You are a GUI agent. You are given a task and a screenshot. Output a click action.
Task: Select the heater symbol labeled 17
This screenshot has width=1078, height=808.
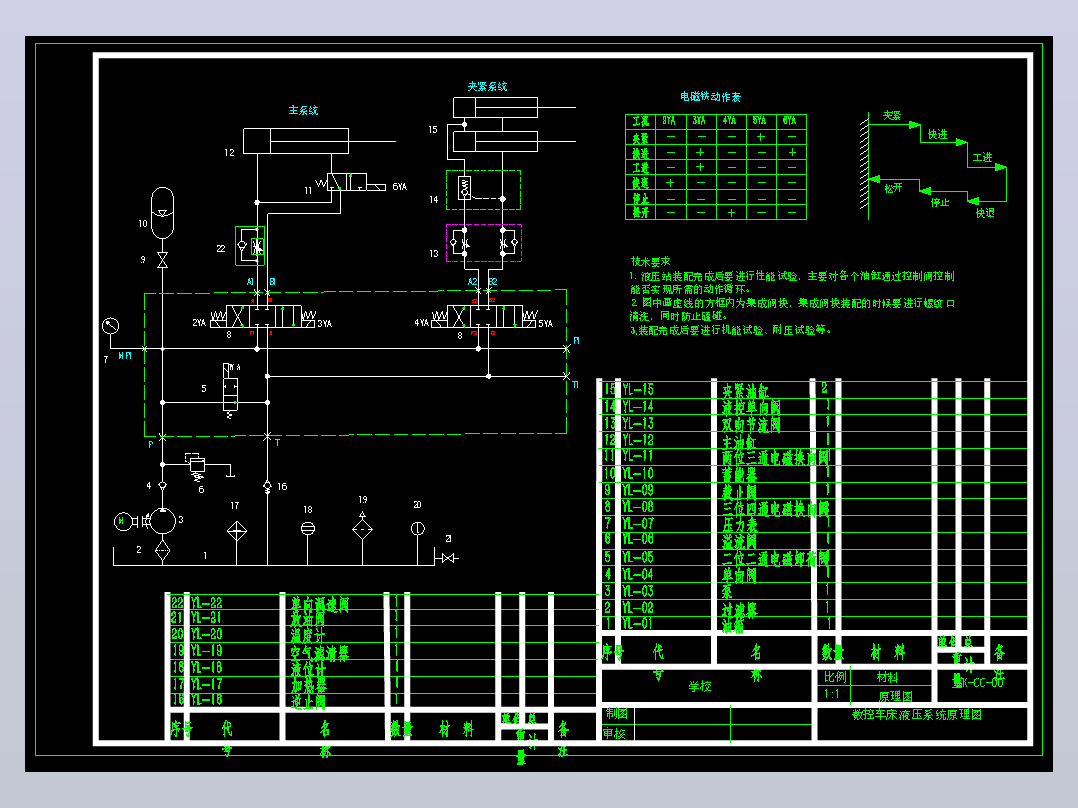tap(236, 531)
